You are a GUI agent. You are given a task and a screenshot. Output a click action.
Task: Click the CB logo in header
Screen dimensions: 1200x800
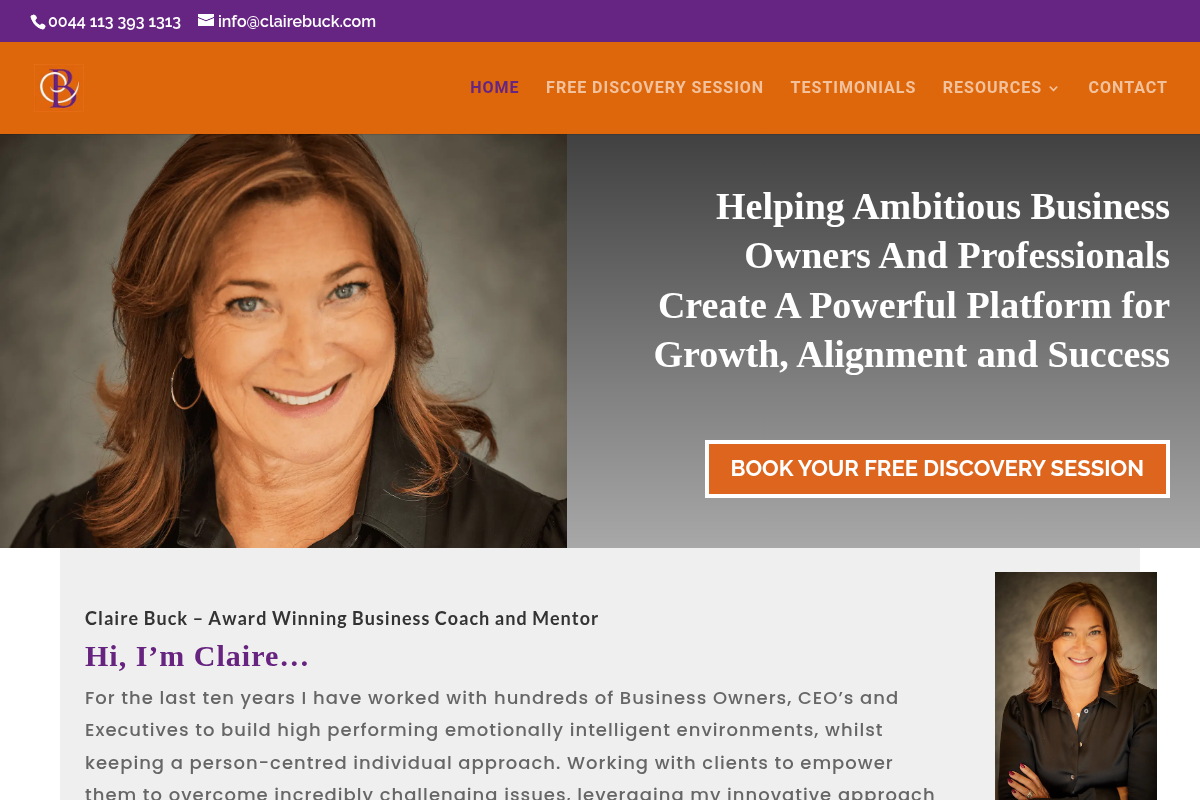point(58,88)
